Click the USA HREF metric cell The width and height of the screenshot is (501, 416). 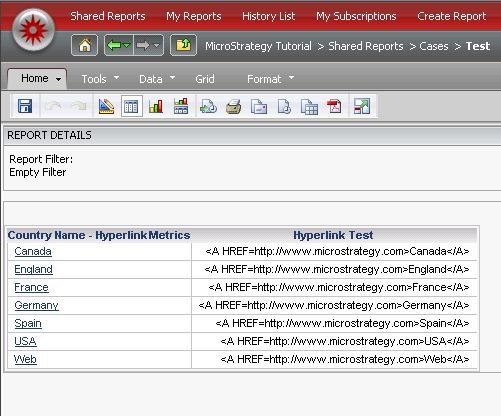coord(334,341)
